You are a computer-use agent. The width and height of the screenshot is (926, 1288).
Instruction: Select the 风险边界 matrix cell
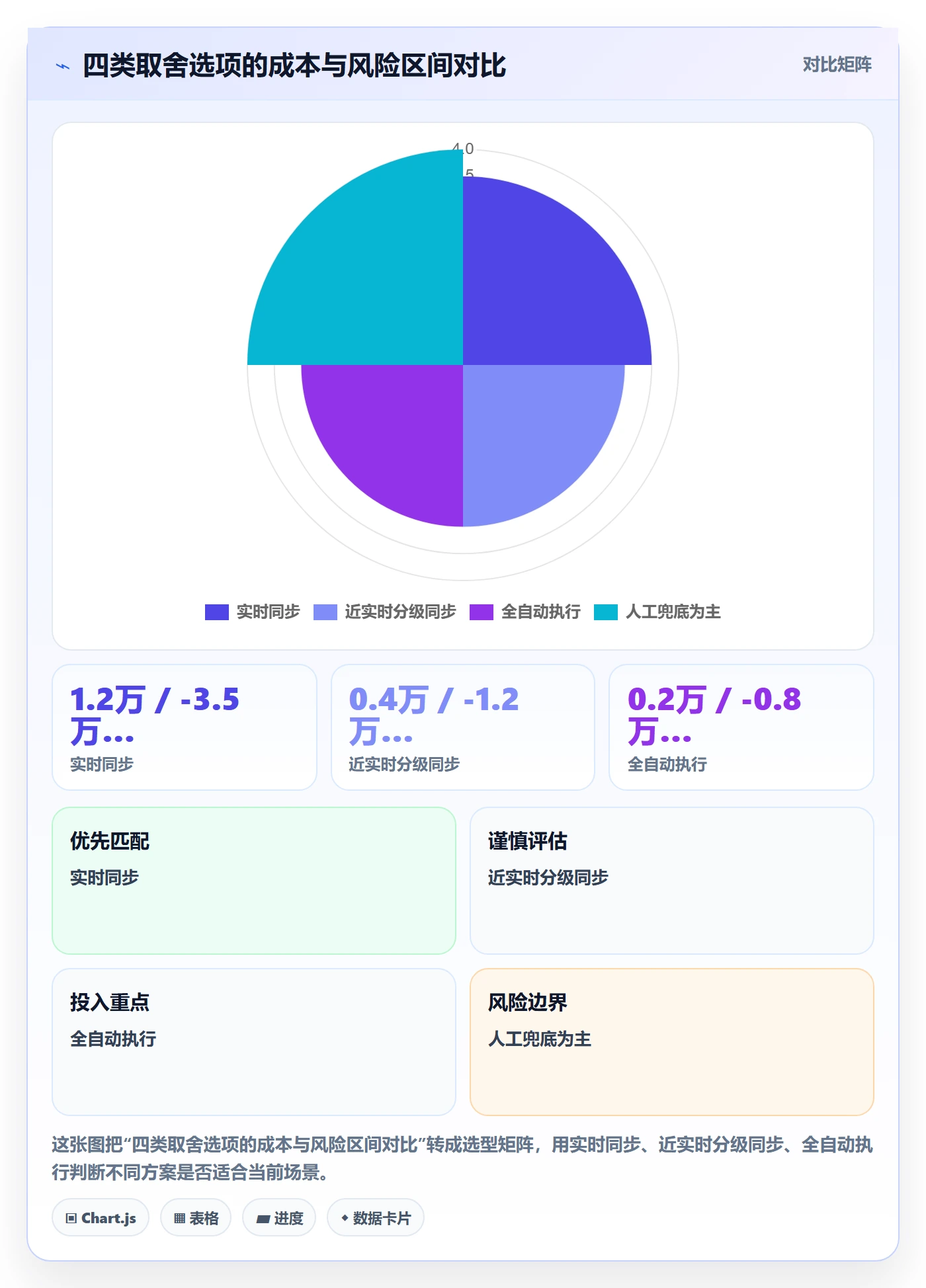coord(672,1042)
